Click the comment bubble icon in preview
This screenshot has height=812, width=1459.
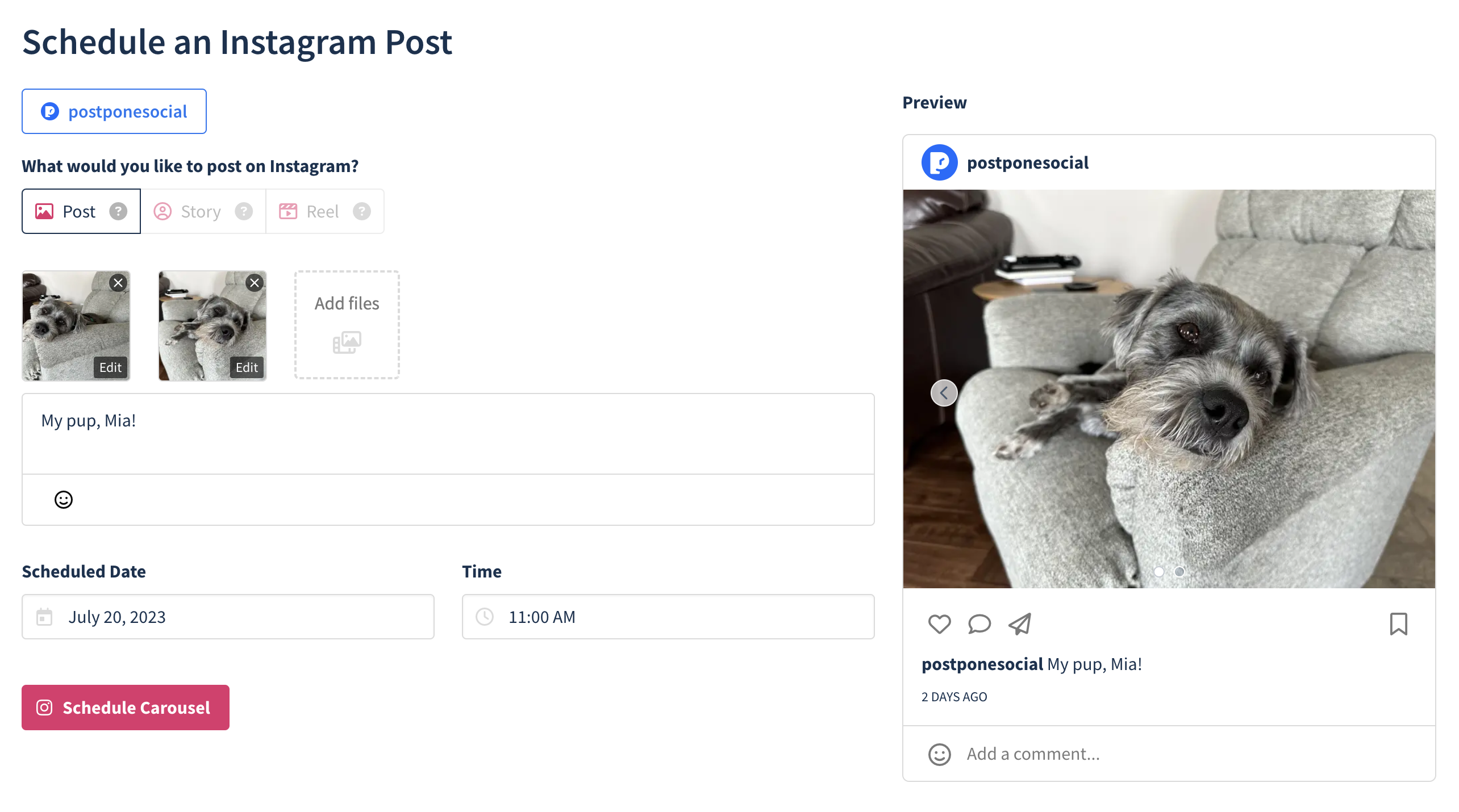[x=979, y=624]
